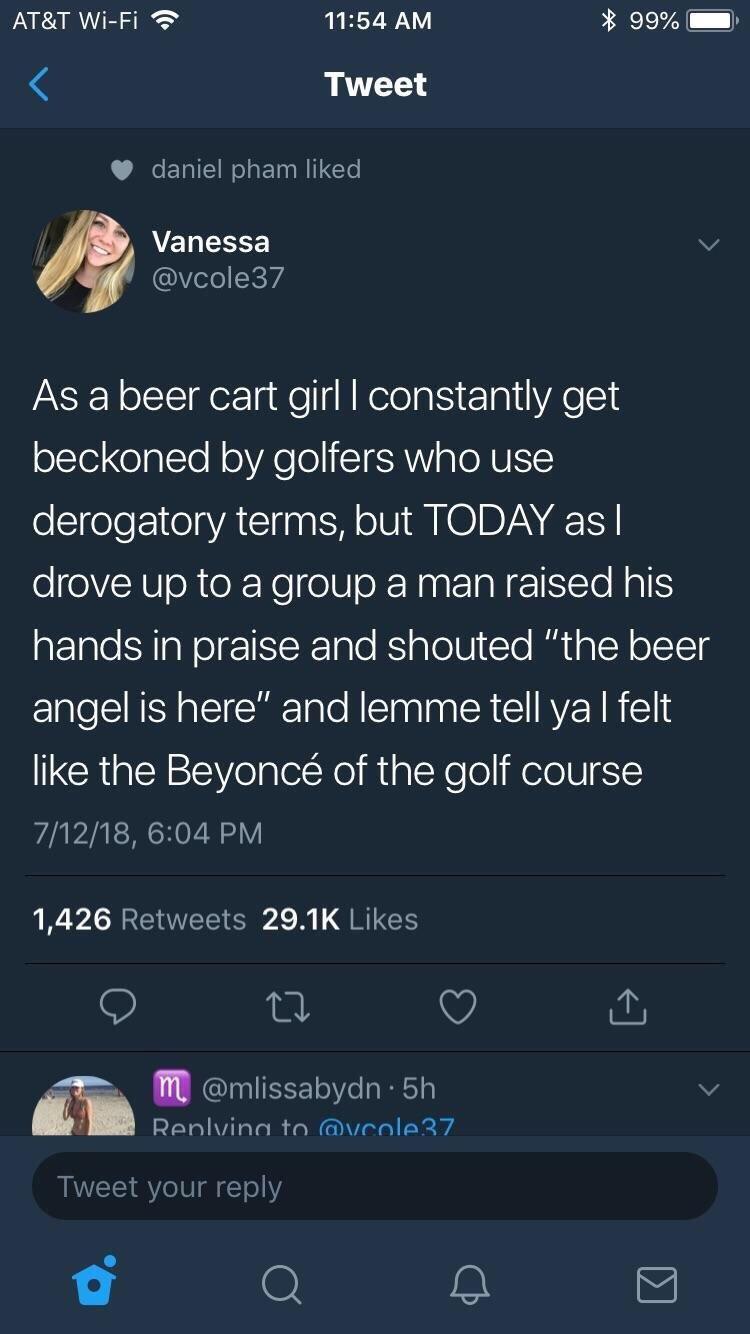Image resolution: width=750 pixels, height=1334 pixels.
Task: View the 29.1K Likes list
Action: coord(340,919)
